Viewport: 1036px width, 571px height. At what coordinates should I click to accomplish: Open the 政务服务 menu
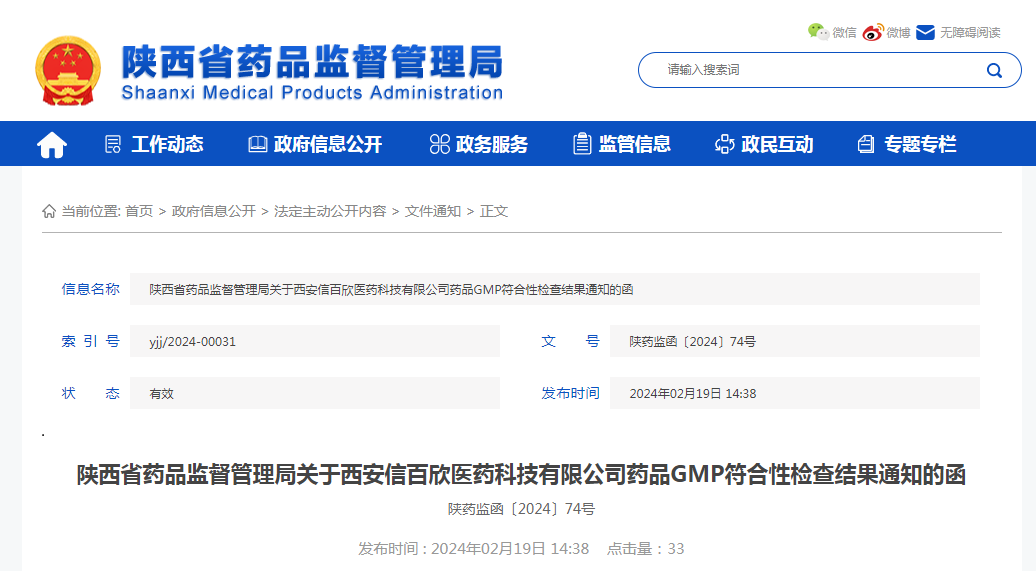492,144
